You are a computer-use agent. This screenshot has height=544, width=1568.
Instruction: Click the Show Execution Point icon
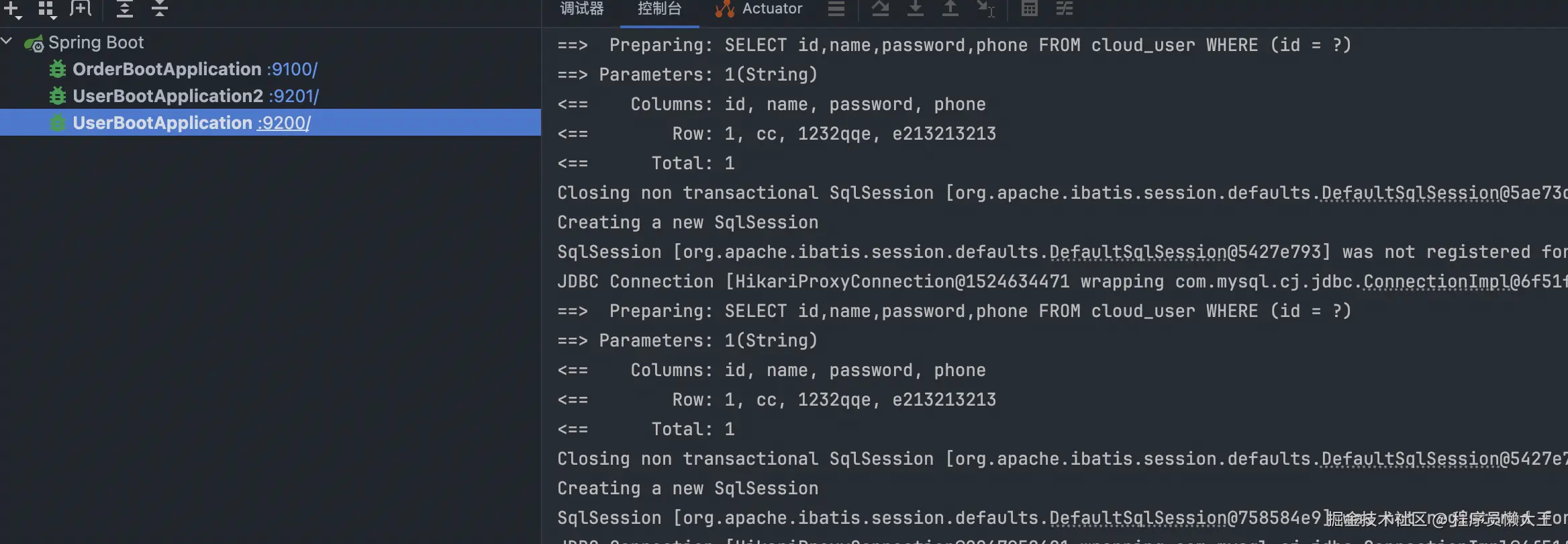(x=880, y=9)
